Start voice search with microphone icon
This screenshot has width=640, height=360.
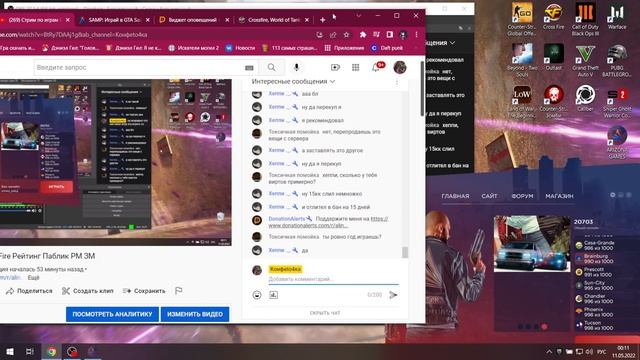tap(297, 67)
